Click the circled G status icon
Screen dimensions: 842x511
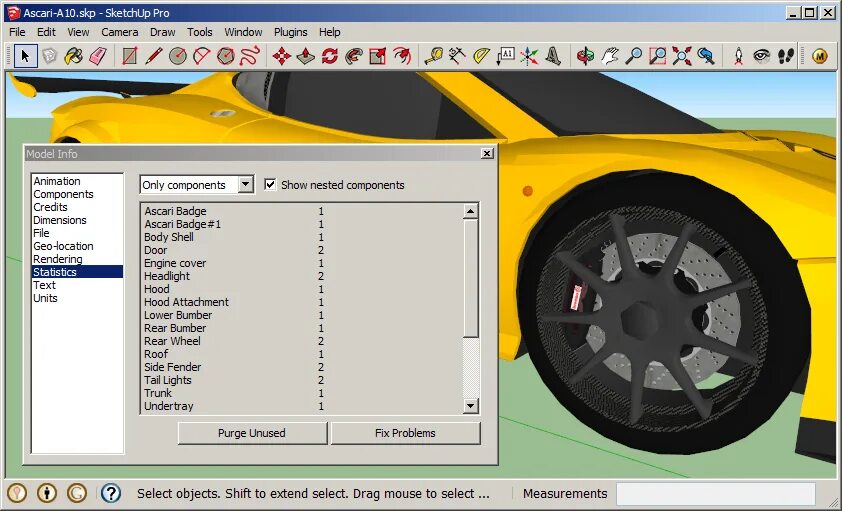[x=77, y=493]
